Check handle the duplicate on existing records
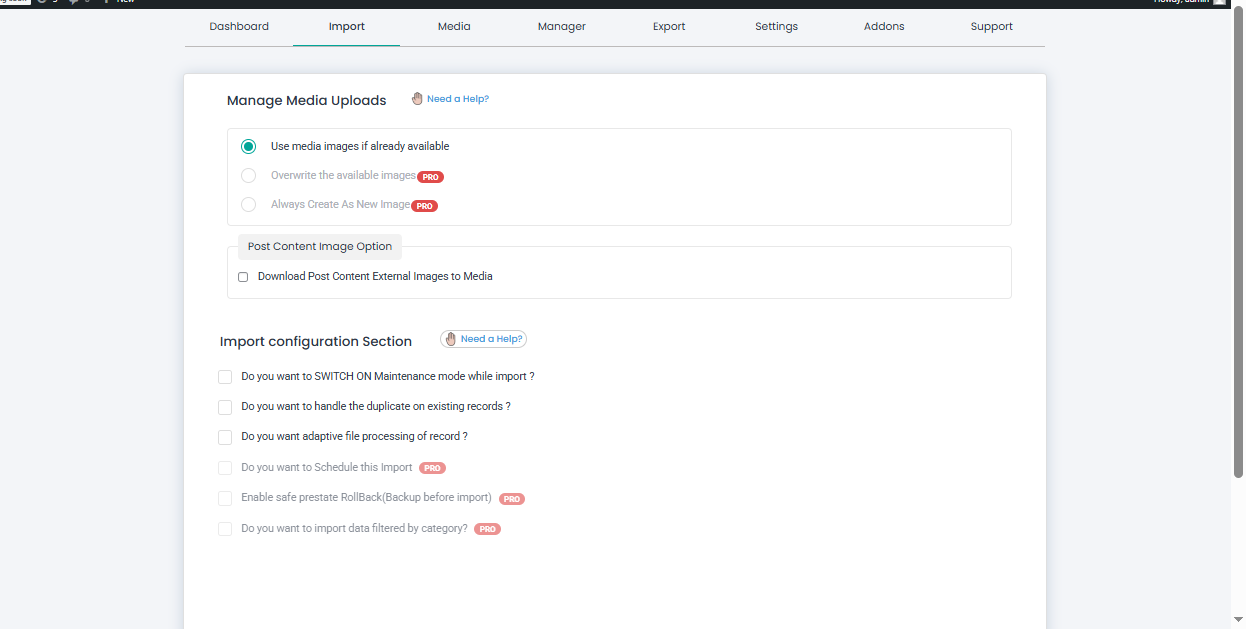Screen dimensions: 1246x629 (225, 407)
